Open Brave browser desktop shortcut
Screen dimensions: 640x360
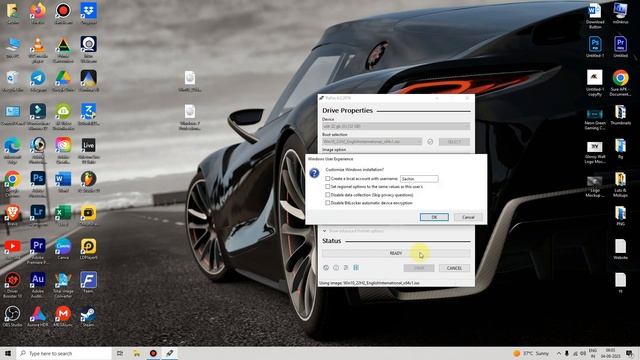pos(13,215)
